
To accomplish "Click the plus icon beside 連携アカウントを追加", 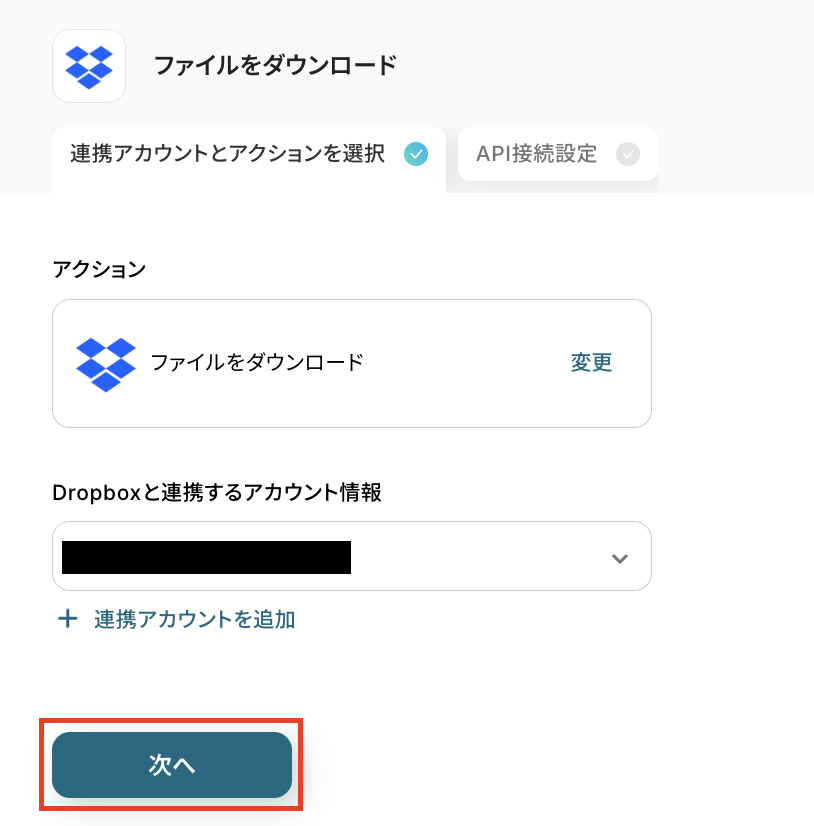I will [x=67, y=618].
